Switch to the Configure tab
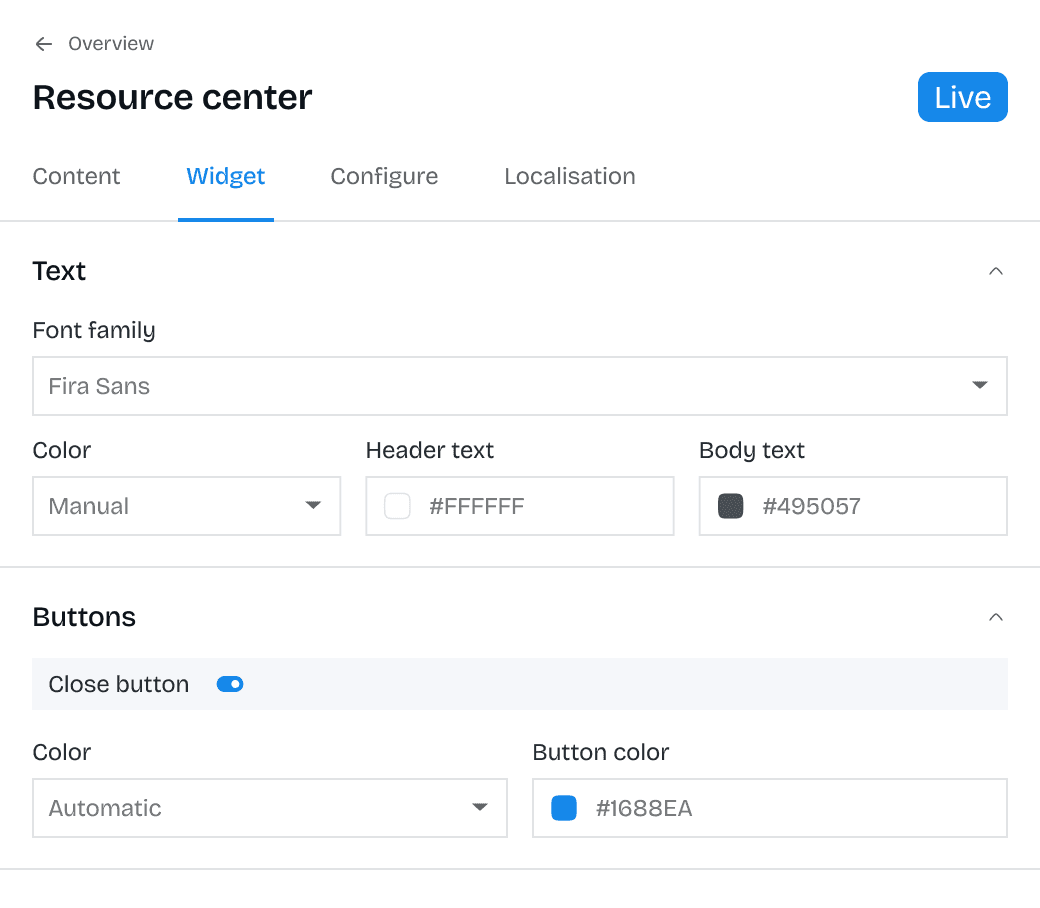This screenshot has height=908, width=1040. pos(384,176)
